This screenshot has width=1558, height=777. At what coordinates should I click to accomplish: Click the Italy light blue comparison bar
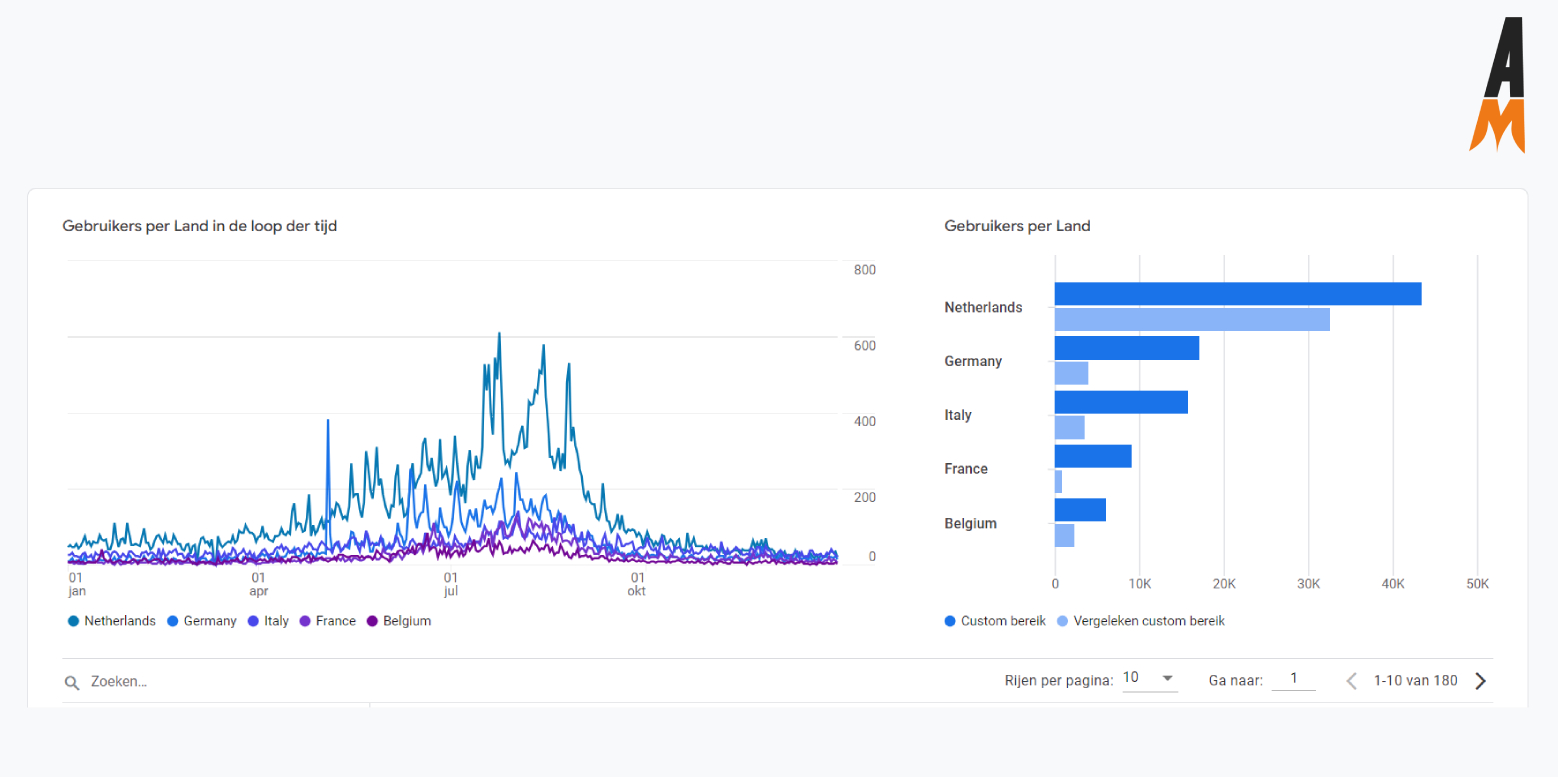click(1069, 427)
